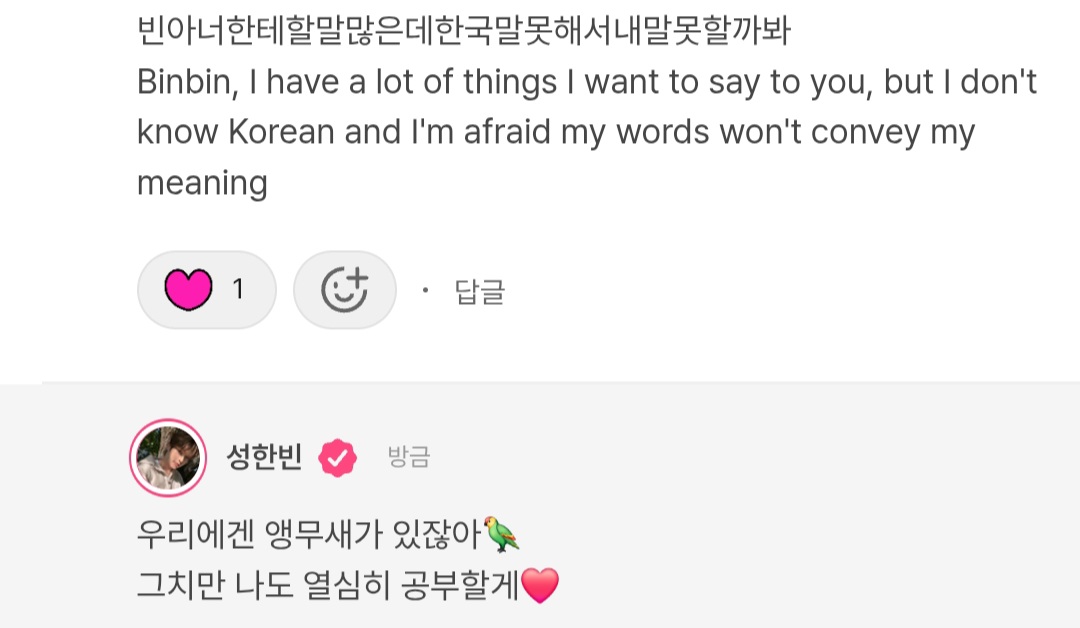Image resolution: width=1080 pixels, height=628 pixels.
Task: Select the original Korean comment text
Action: tap(464, 32)
